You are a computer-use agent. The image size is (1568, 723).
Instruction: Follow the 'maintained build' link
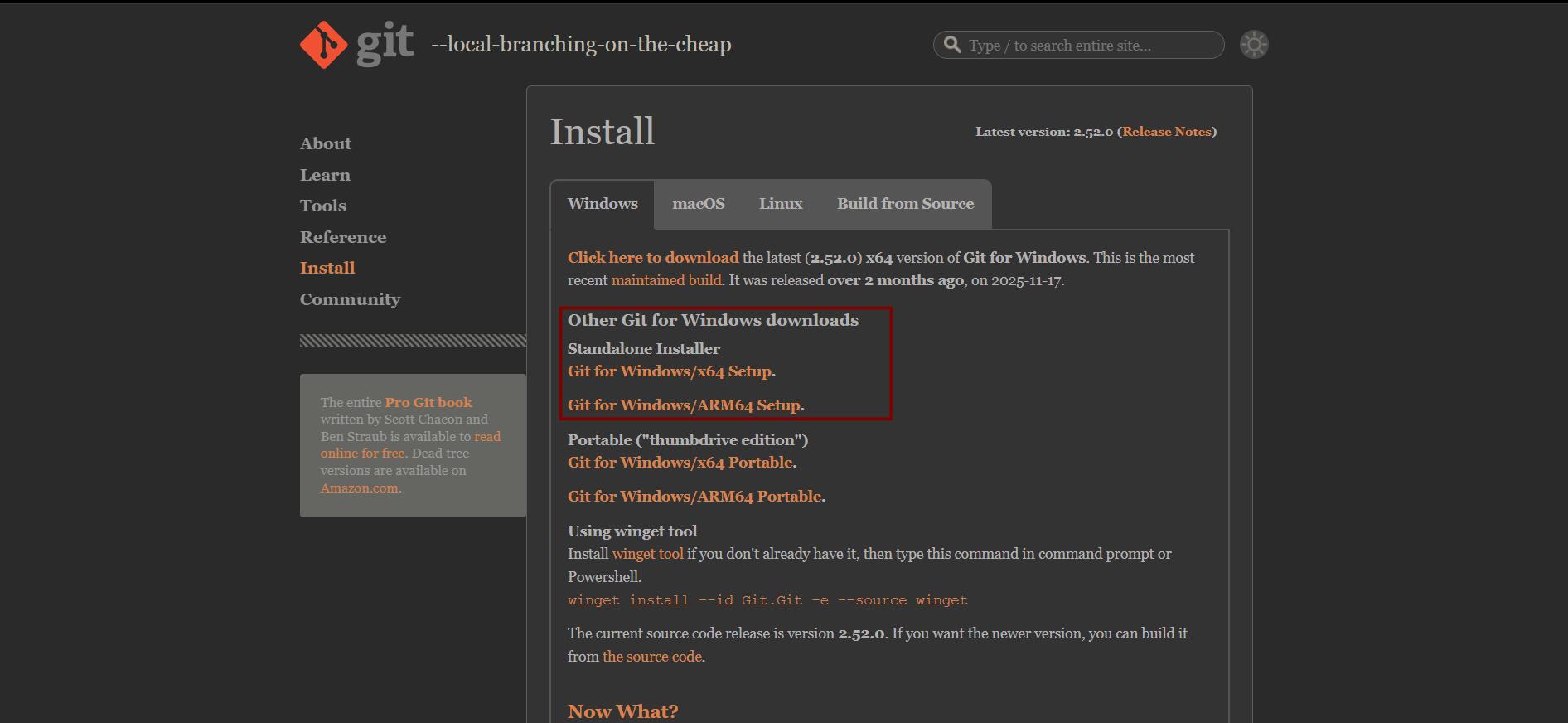(666, 280)
